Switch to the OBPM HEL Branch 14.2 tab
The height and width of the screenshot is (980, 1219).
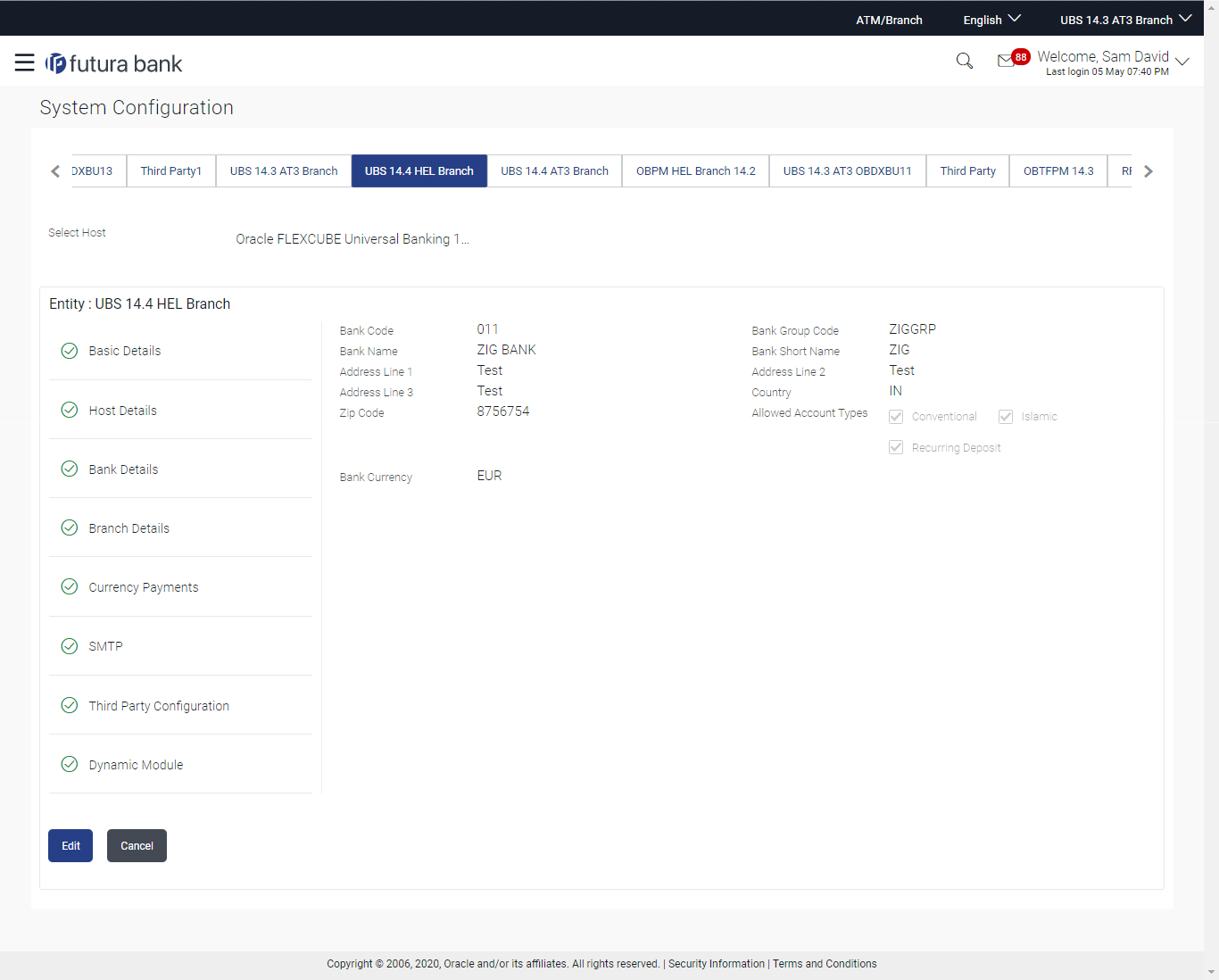[x=696, y=170]
